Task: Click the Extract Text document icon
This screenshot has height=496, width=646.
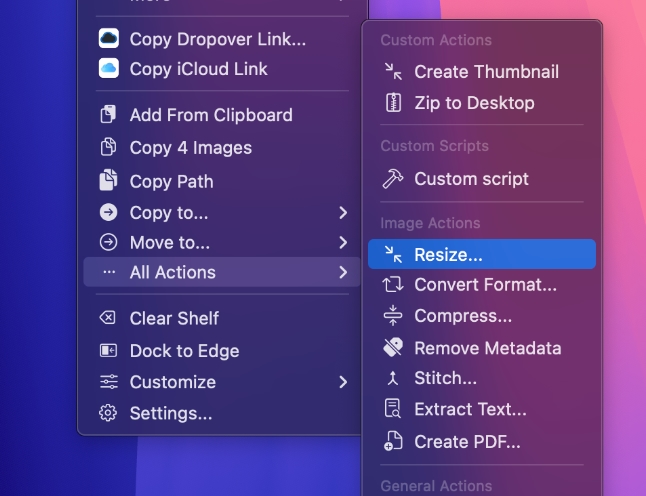Action: (393, 409)
